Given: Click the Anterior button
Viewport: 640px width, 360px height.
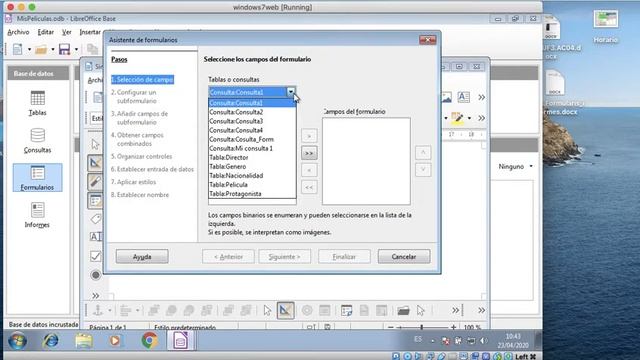Looking at the screenshot, I should 228,257.
